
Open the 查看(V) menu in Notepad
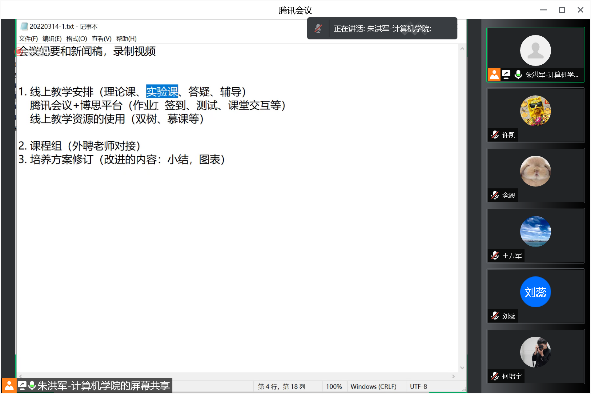(101, 38)
